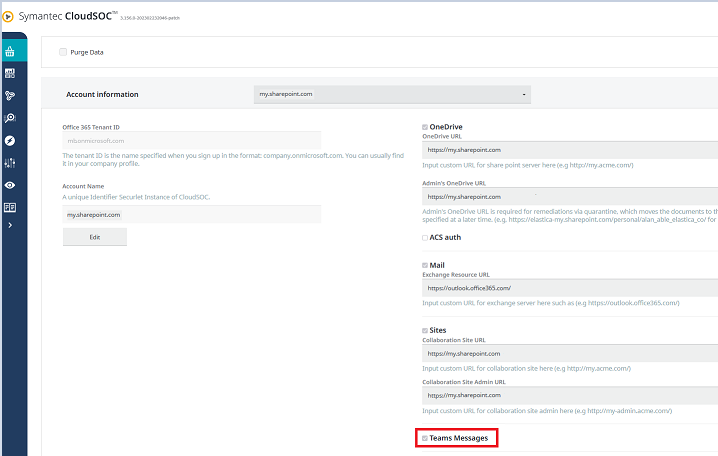Click the Account Name input field
The width and height of the screenshot is (718, 456).
192,215
